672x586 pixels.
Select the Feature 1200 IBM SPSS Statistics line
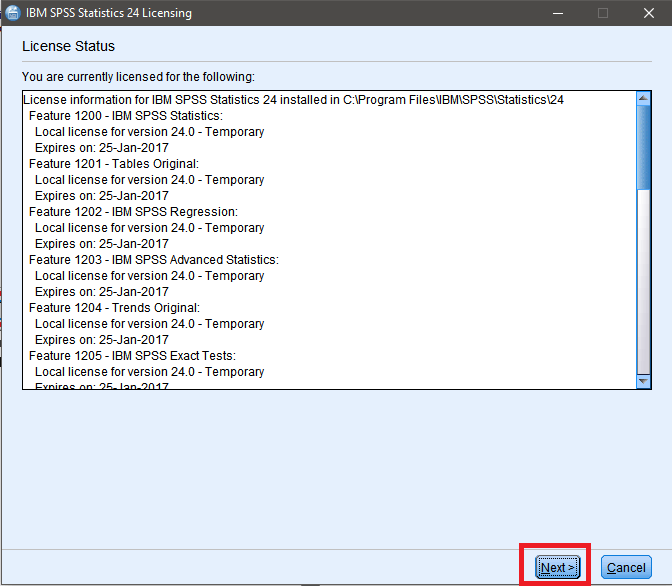coord(126,116)
